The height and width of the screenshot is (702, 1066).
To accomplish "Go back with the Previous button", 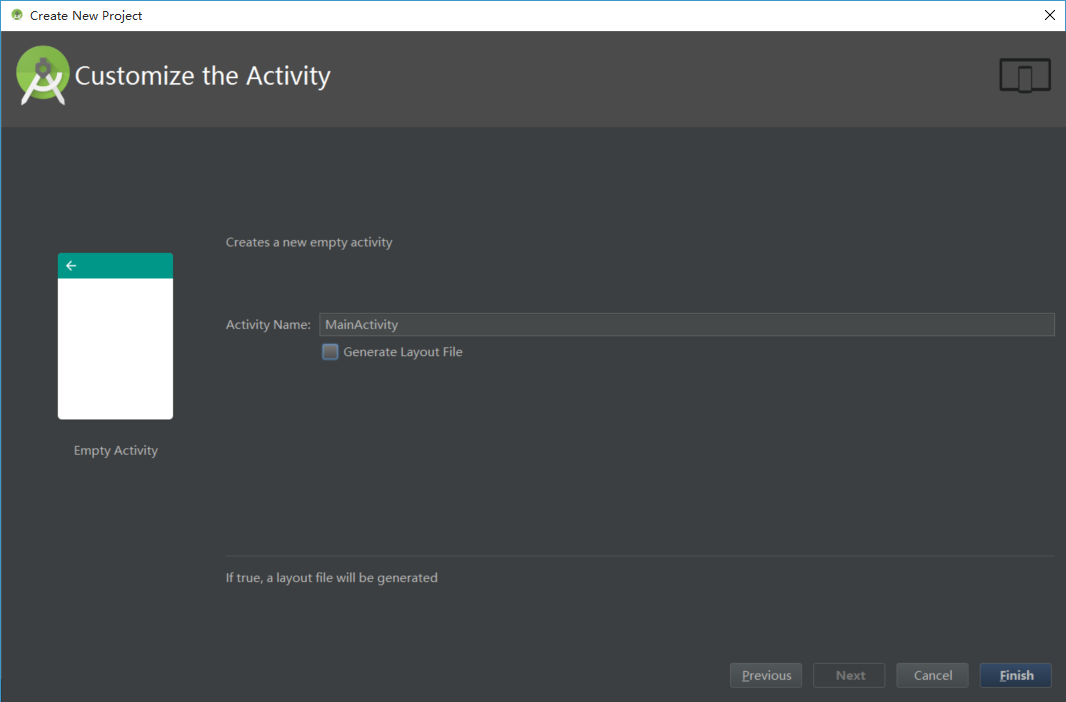I will click(766, 675).
